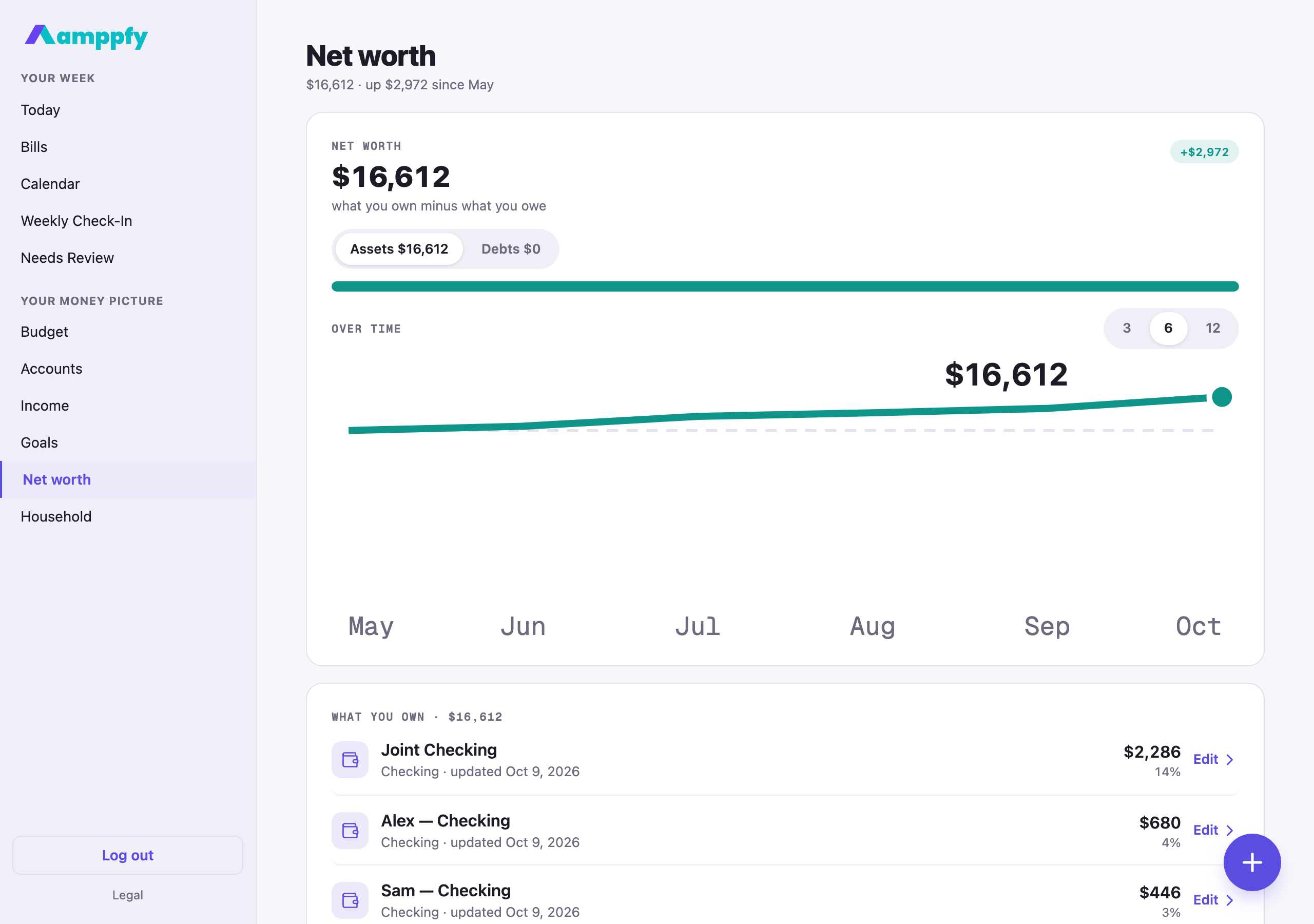
Task: Select the 3 month range
Action: [1126, 328]
